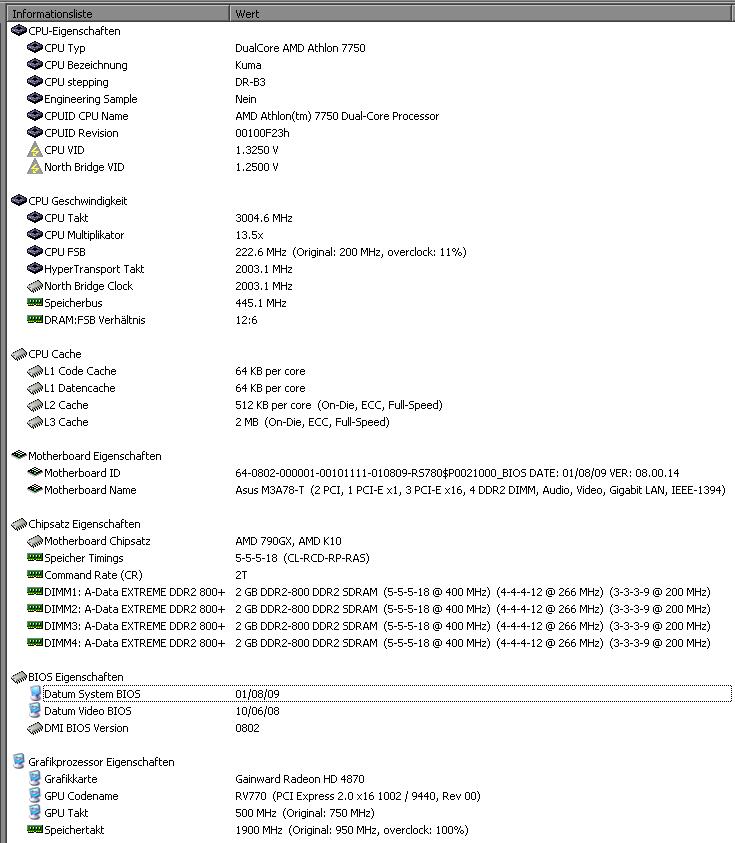The width and height of the screenshot is (735, 843).
Task: Click the Motherboard ID board icon
Action: [34, 473]
